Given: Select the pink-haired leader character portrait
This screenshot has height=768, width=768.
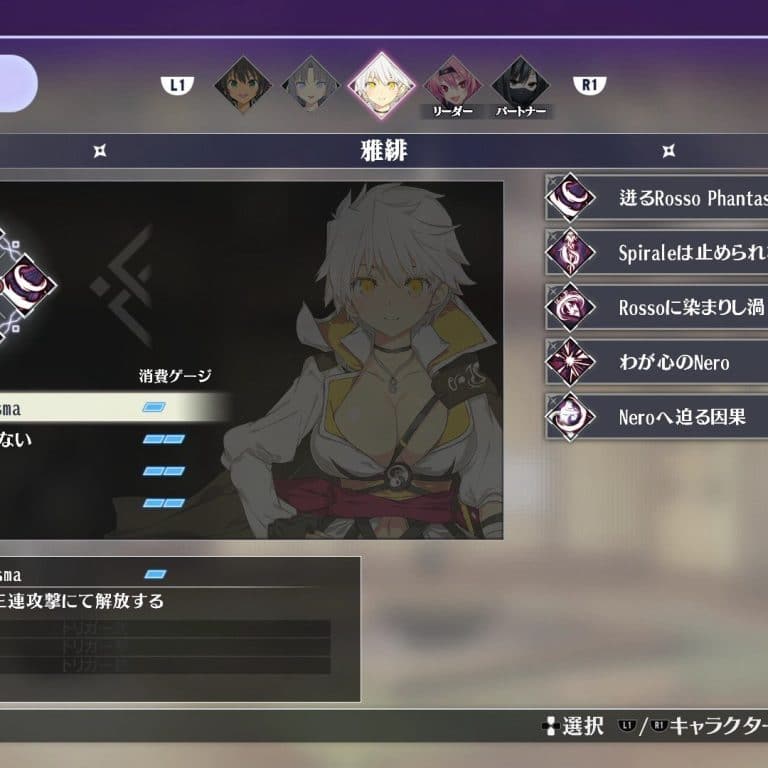Looking at the screenshot, I should tap(453, 85).
